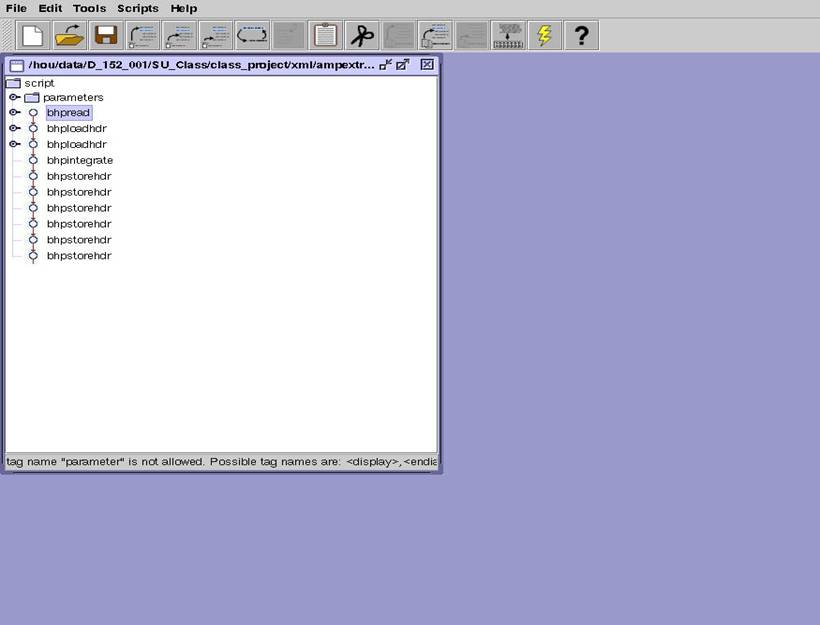Screen dimensions: 820x625
Task: Select the bhpread module
Action: tap(69, 112)
